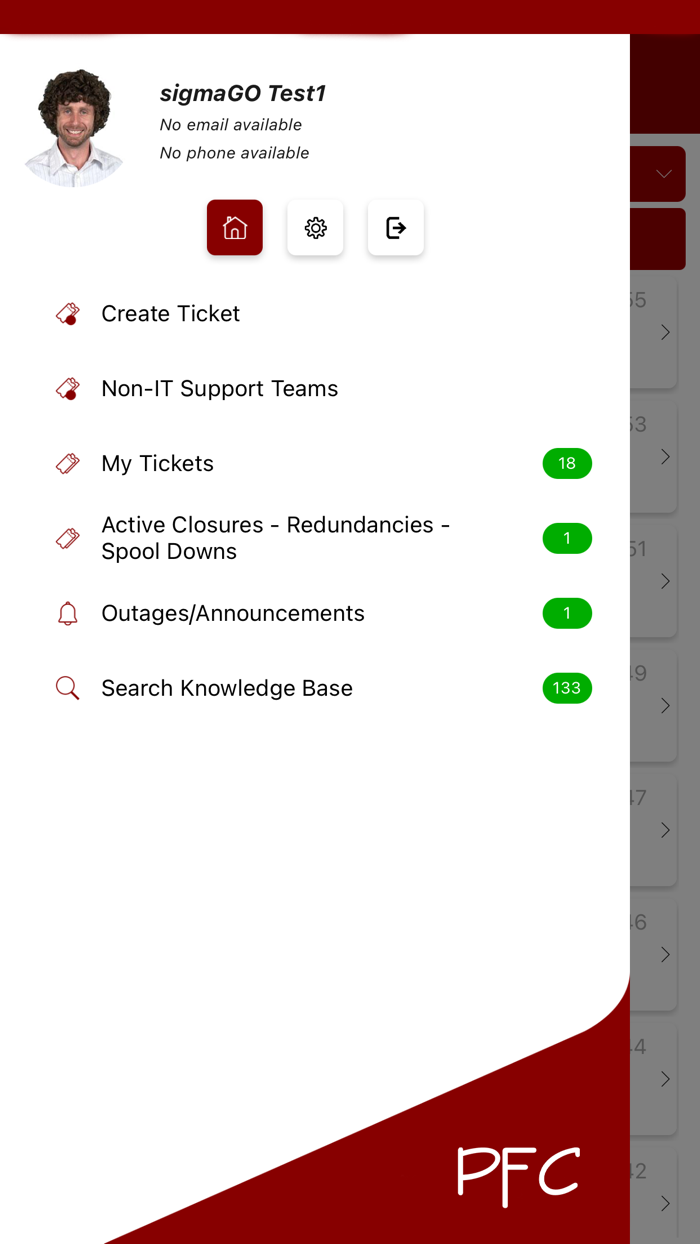Tap the Search Knowledge Base magnifier icon
700x1244 pixels.
click(x=67, y=688)
